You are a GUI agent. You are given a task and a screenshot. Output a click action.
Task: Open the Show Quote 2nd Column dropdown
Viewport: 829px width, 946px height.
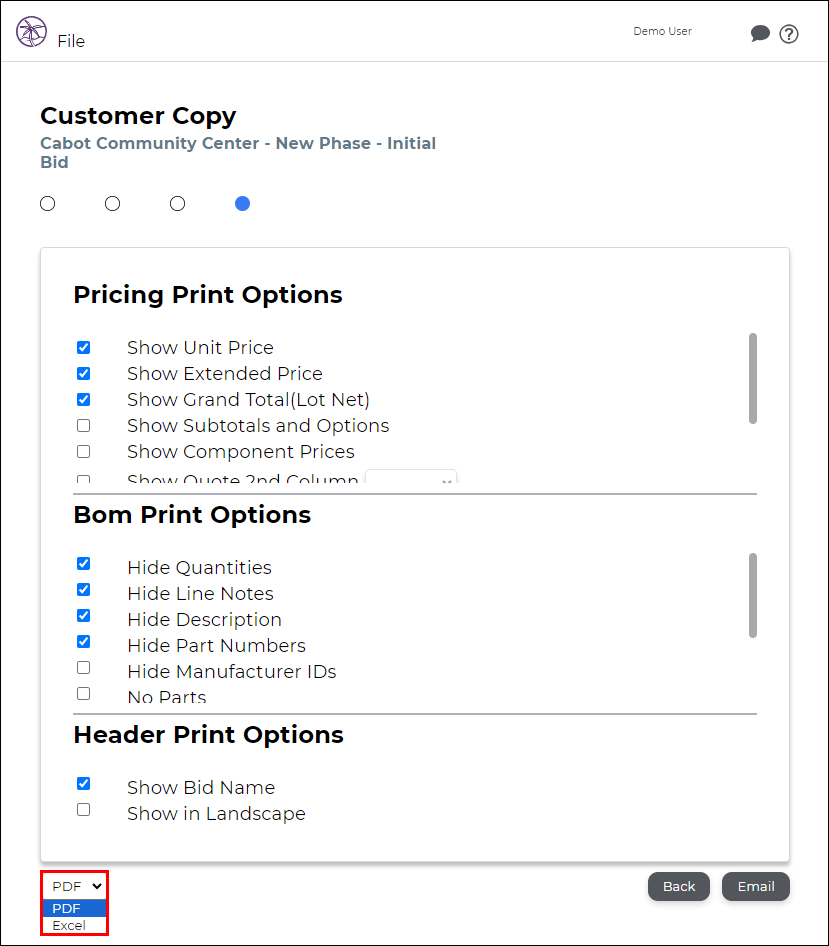click(x=411, y=477)
